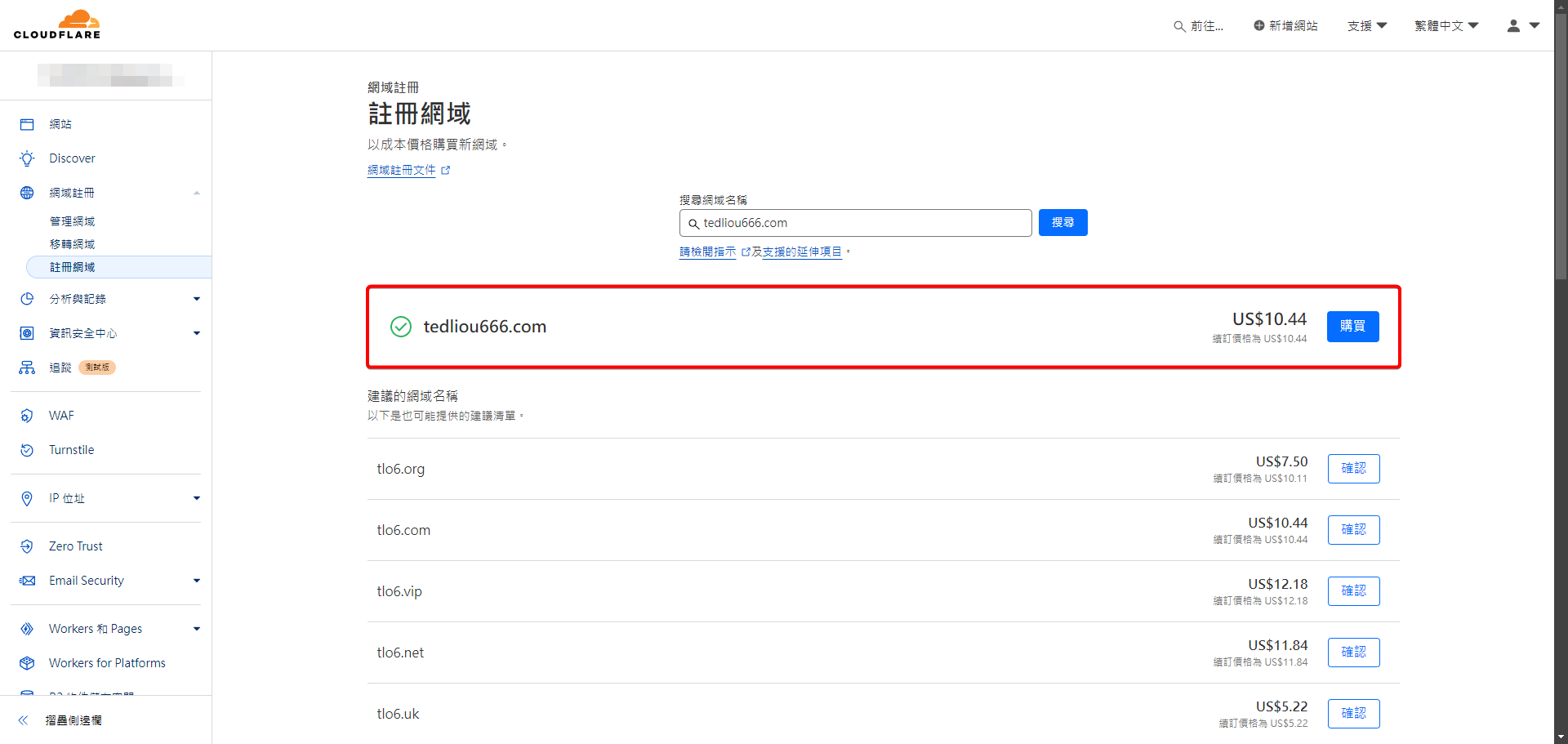Click 購買 button for tedliou666.com

pos(1352,327)
